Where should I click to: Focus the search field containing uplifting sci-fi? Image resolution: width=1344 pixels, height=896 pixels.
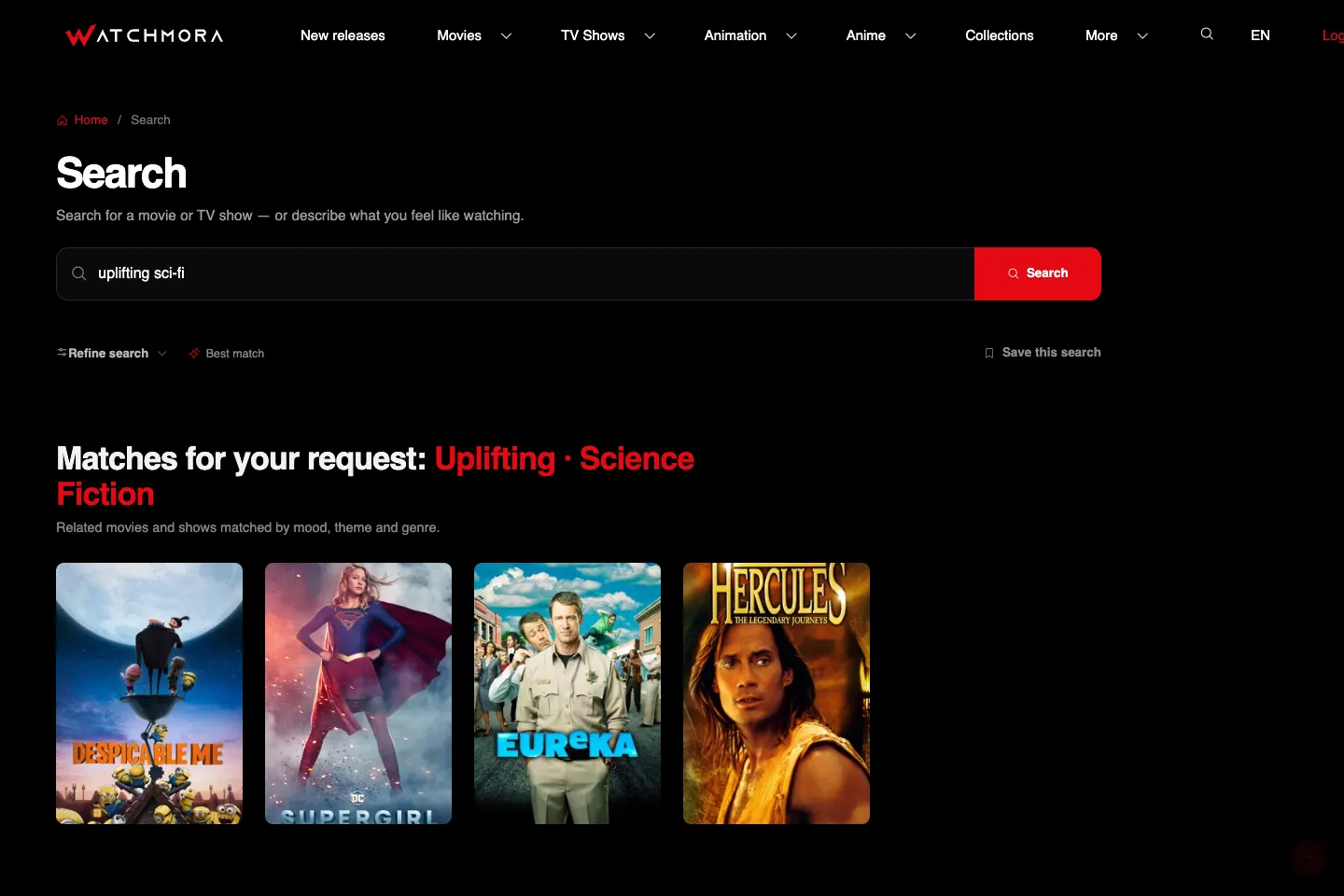tap(515, 273)
